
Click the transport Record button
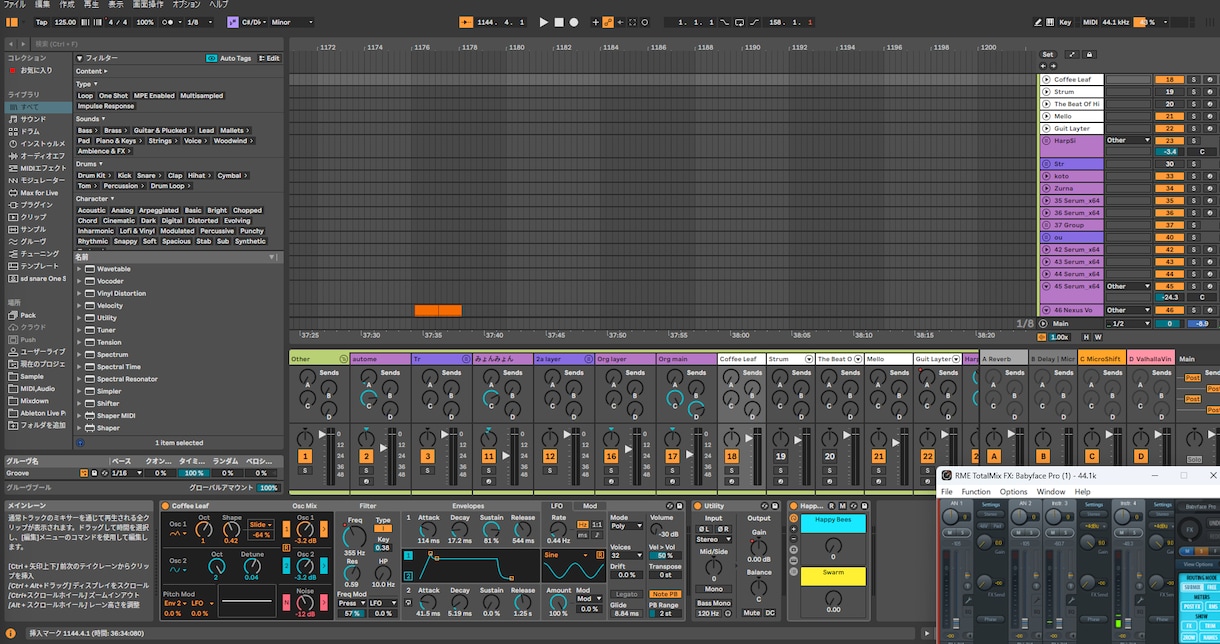click(574, 22)
